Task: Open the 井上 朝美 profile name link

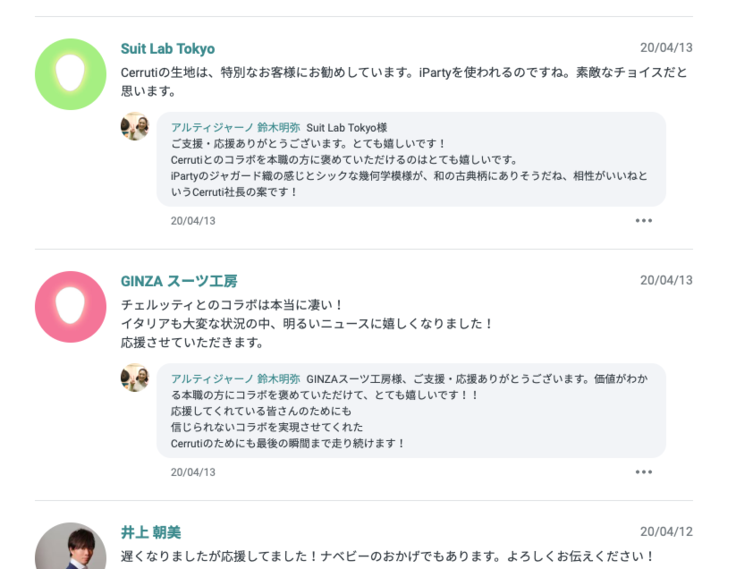Action: coord(151,533)
